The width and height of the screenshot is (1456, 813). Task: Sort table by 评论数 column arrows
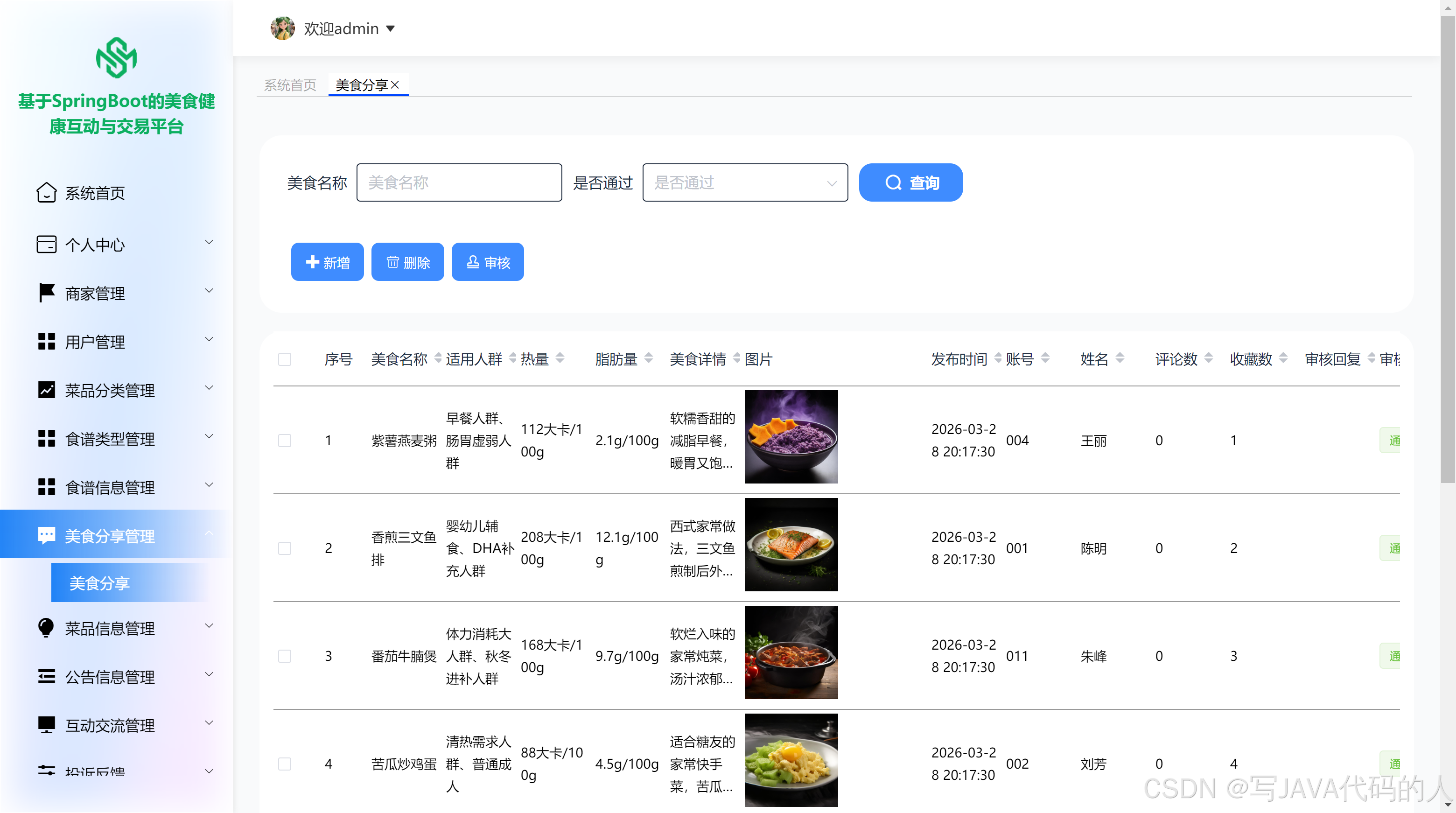coord(1209,358)
